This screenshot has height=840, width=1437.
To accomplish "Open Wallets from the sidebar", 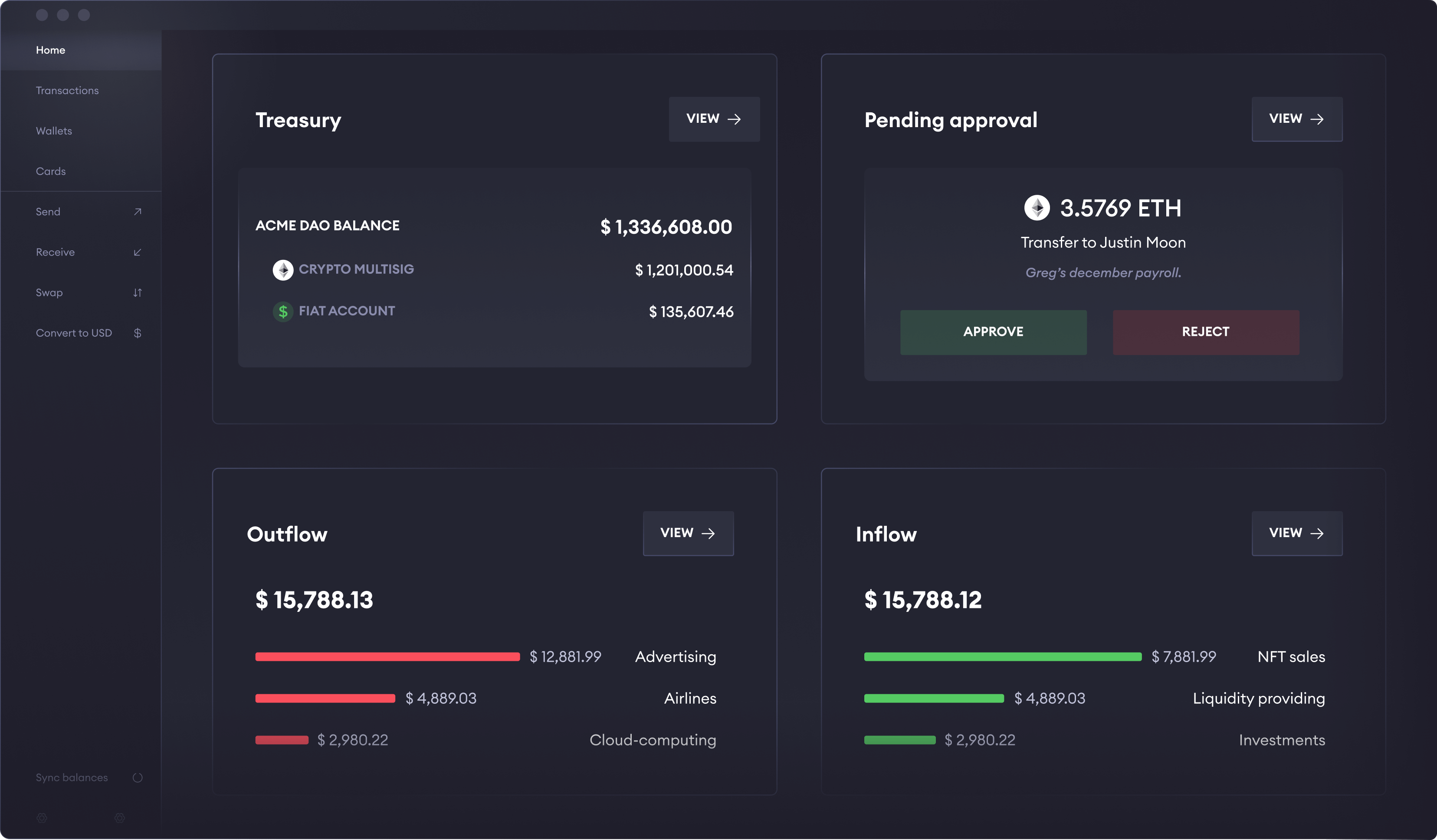I will click(x=54, y=131).
